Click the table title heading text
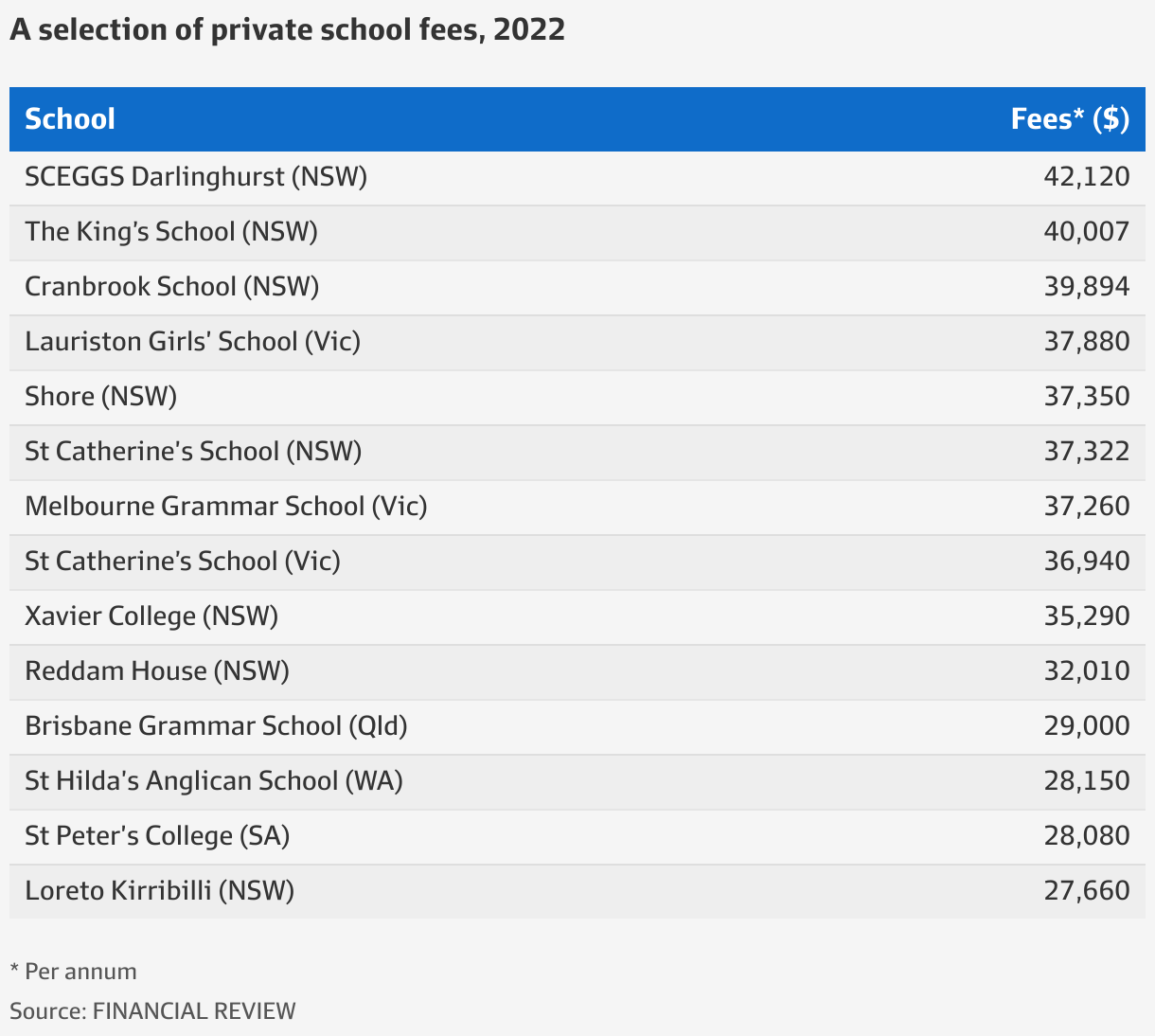This screenshot has width=1155, height=1036. pyautogui.click(x=288, y=30)
